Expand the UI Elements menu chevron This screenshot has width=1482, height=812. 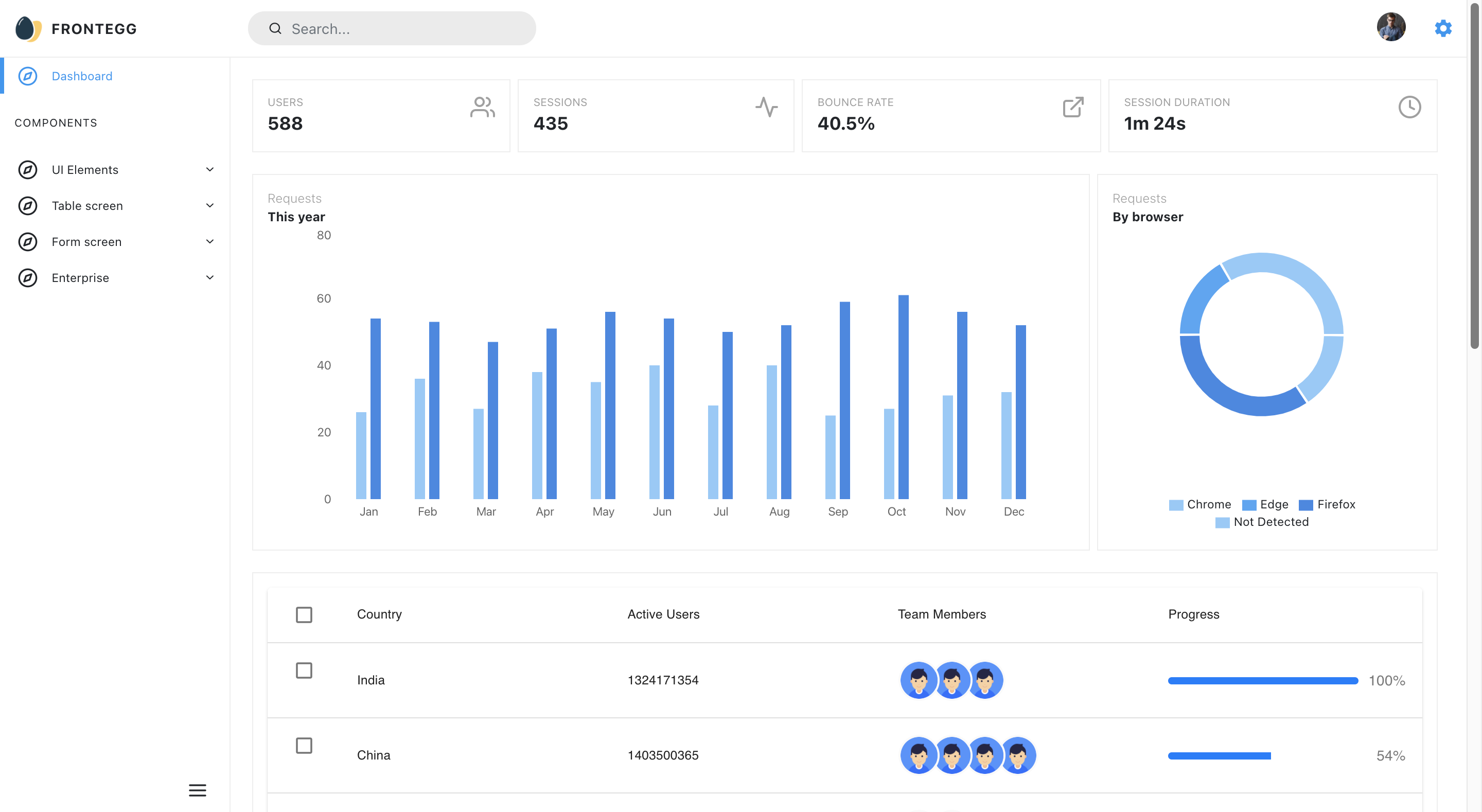210,169
